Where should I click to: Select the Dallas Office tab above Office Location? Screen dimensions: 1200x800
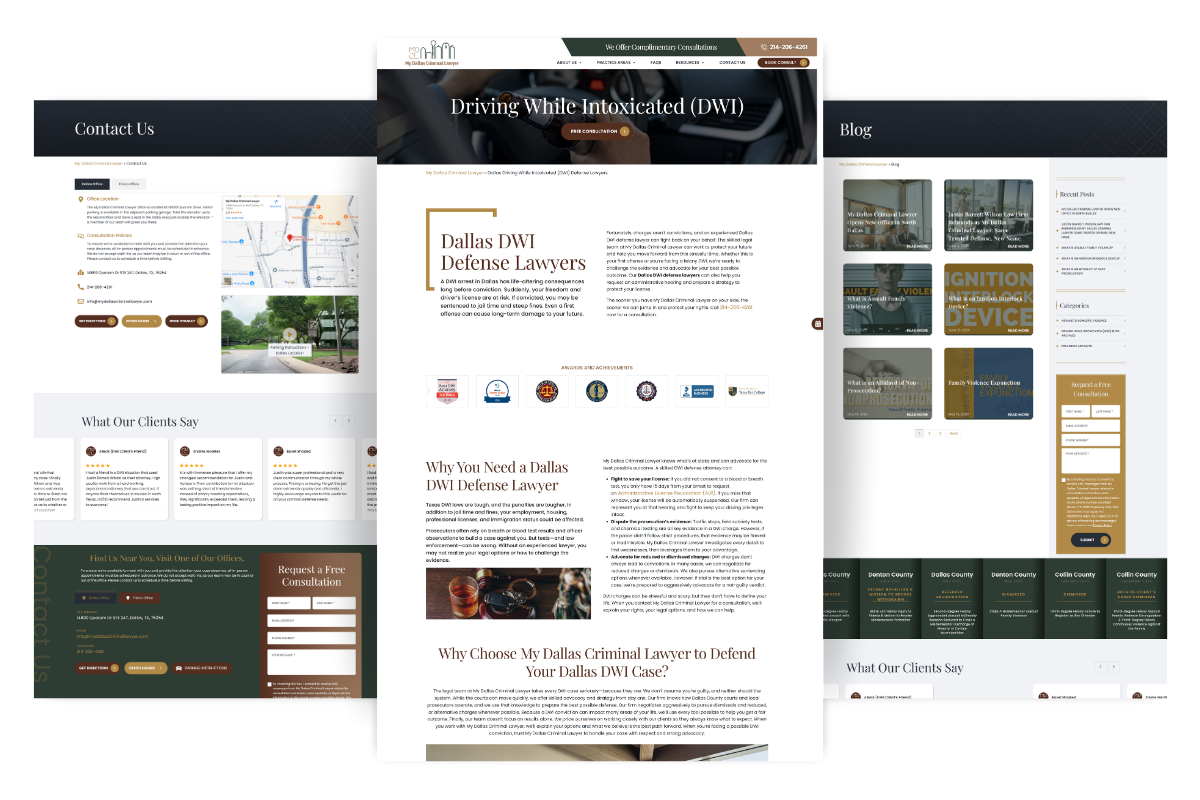click(93, 184)
